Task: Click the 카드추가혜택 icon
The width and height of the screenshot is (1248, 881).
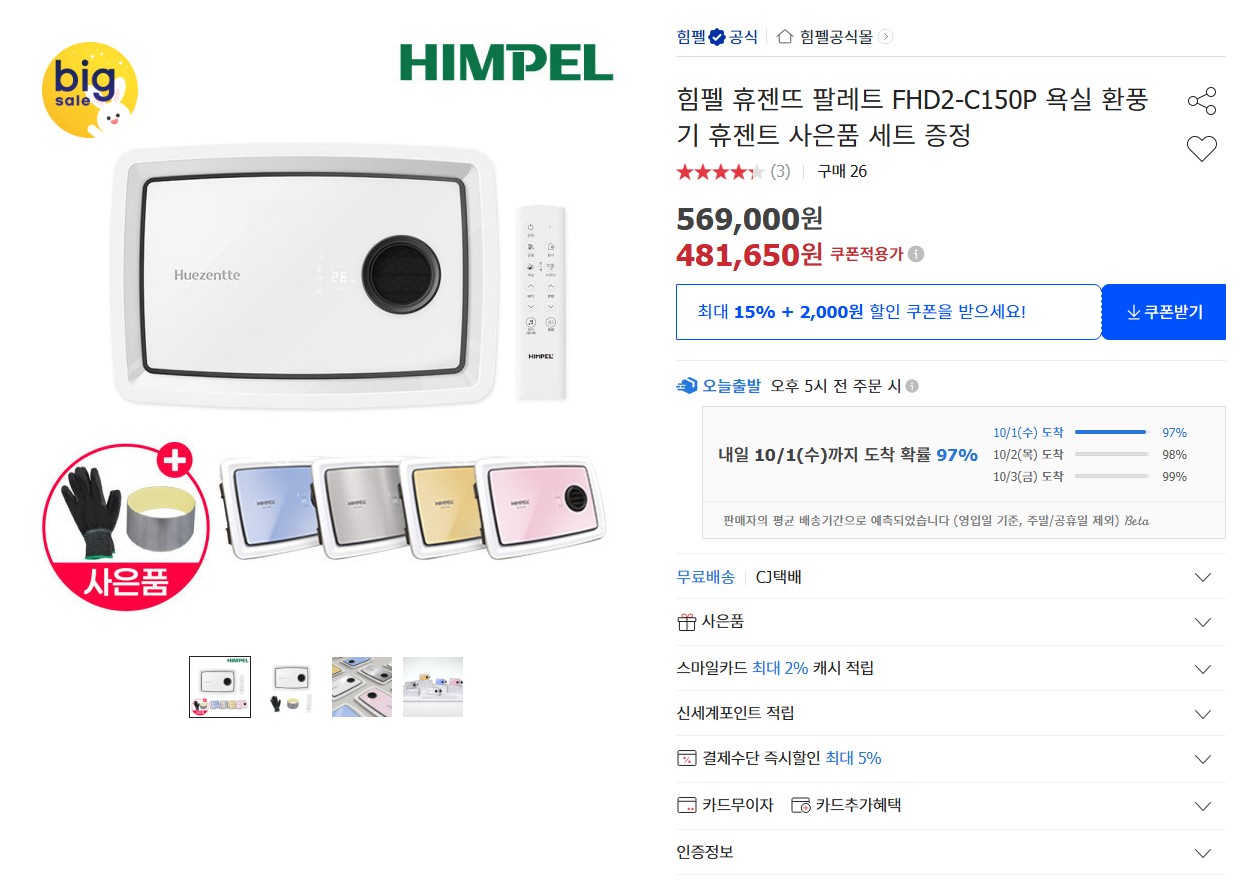Action: click(x=800, y=805)
